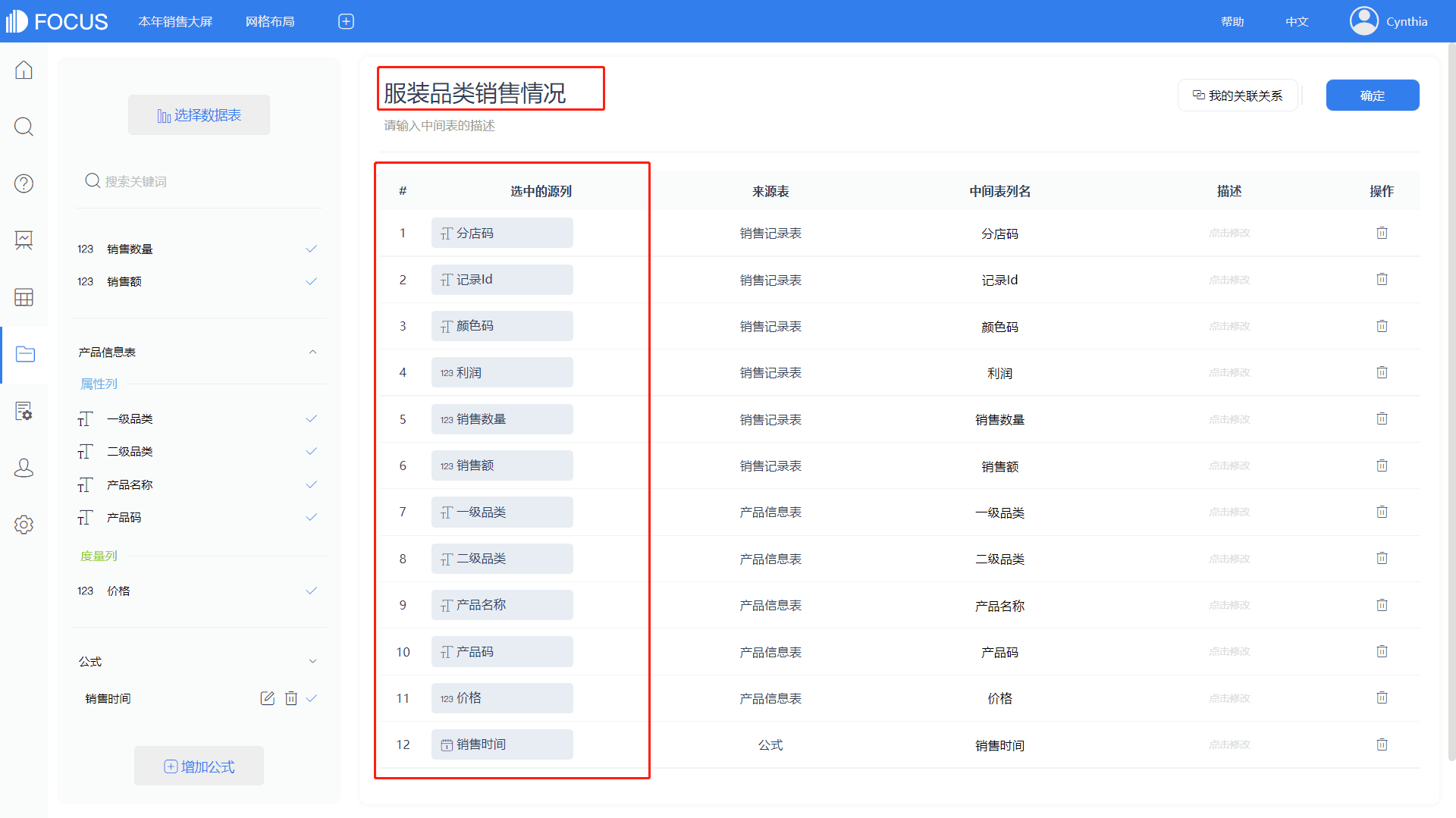Viewport: 1456px width, 818px height.
Task: Click 增加公式 button
Action: (x=199, y=766)
